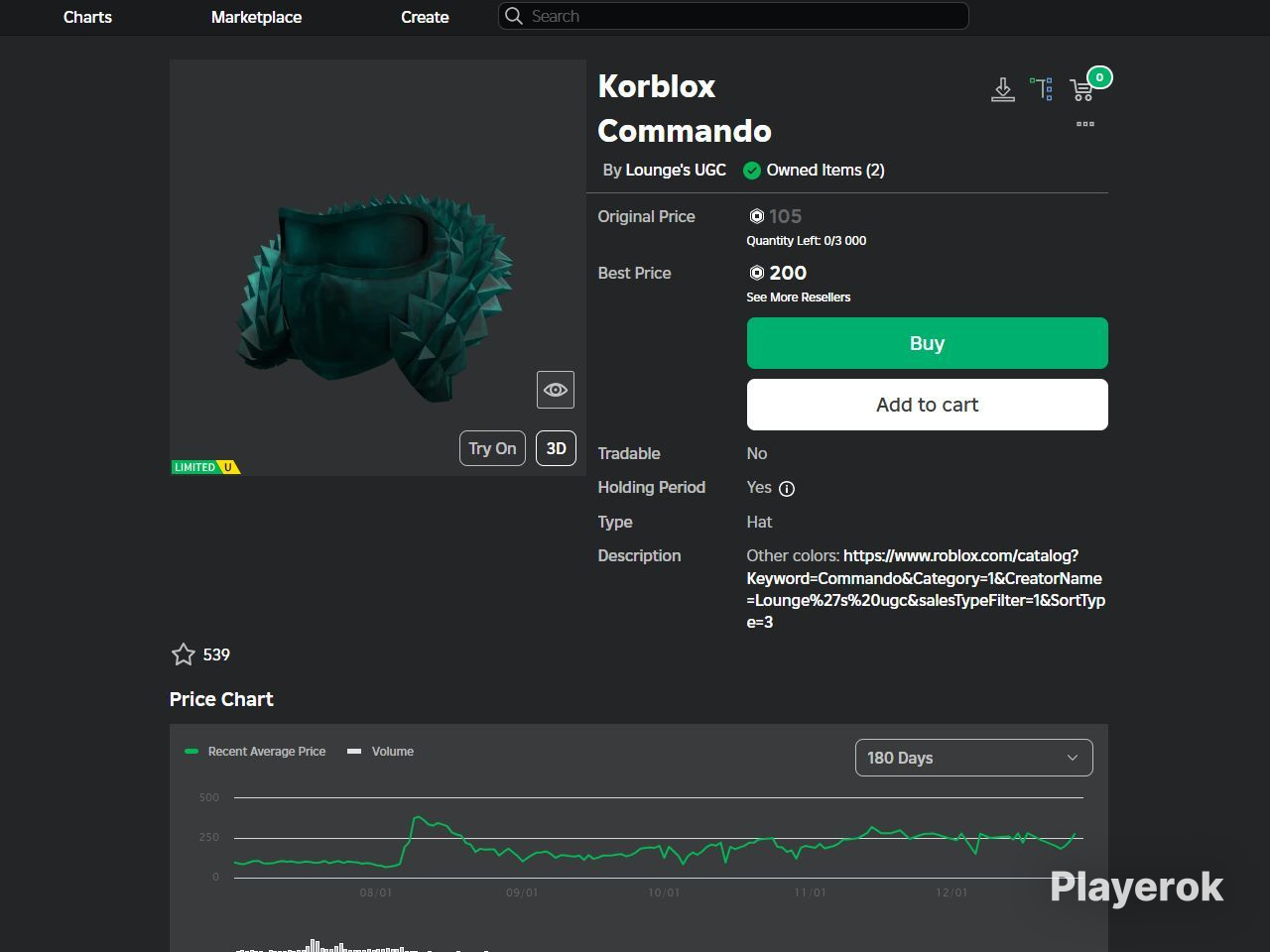
Task: Click the green Buy button
Action: 928,343
